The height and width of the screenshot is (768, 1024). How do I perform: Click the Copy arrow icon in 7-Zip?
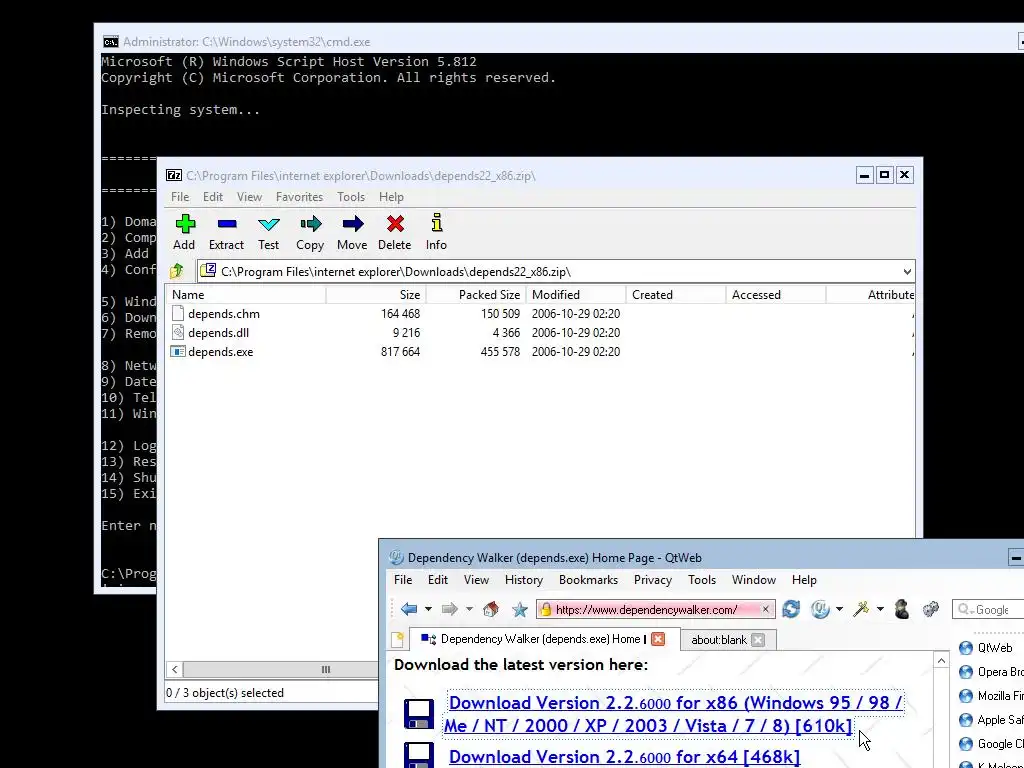coord(311,224)
